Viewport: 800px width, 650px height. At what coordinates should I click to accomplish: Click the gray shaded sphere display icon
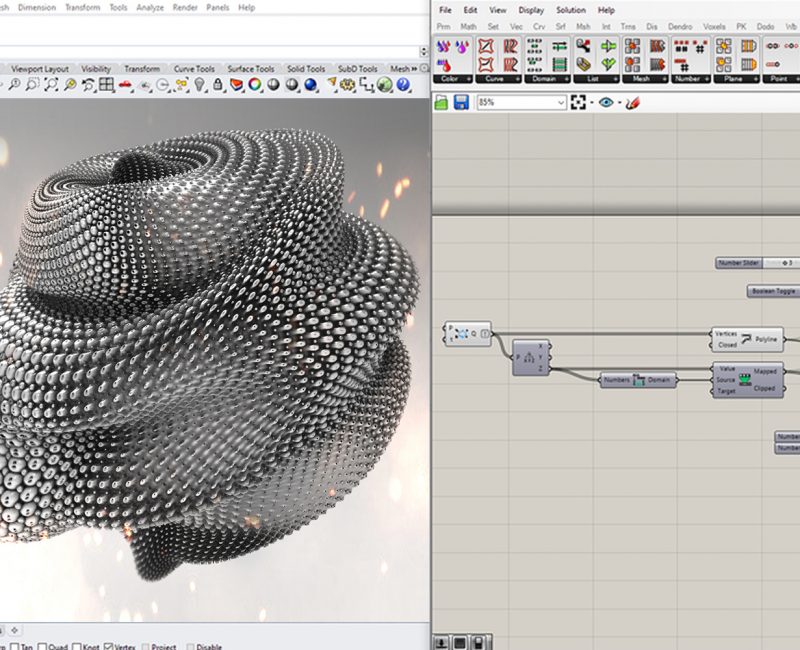[x=273, y=85]
